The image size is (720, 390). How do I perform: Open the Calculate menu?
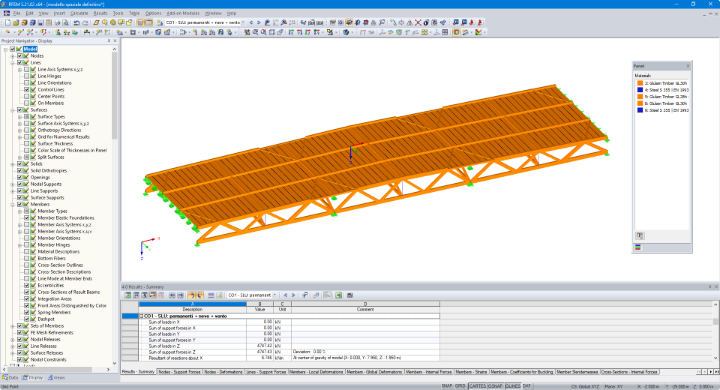[x=79, y=13]
